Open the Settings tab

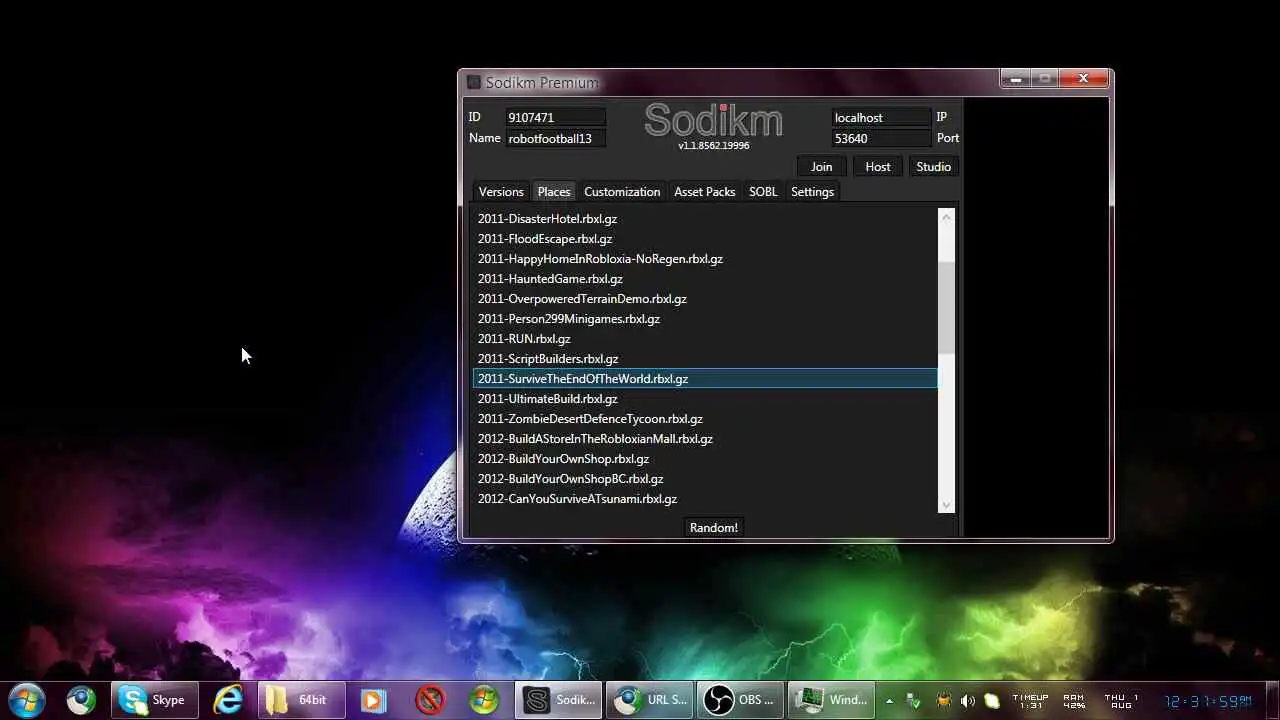[x=812, y=192]
